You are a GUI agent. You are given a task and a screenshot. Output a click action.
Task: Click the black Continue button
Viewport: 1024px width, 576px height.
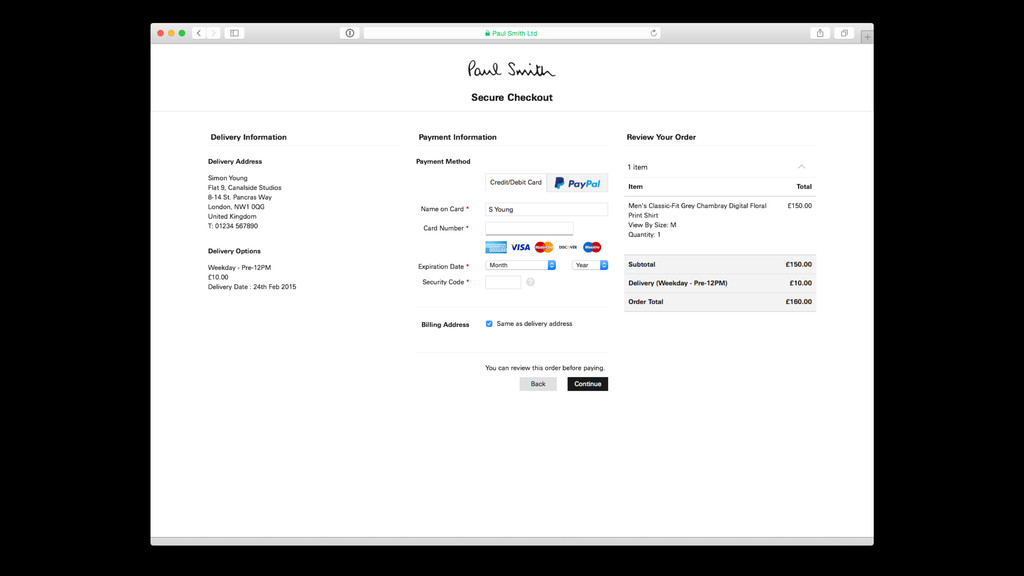click(x=588, y=384)
